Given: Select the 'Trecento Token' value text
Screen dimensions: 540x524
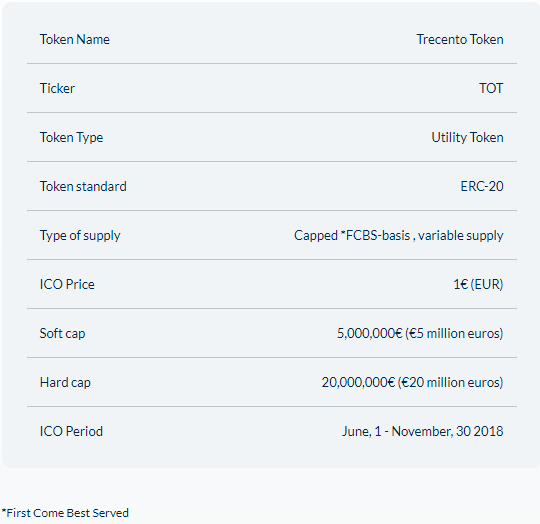Looking at the screenshot, I should coord(460,39).
